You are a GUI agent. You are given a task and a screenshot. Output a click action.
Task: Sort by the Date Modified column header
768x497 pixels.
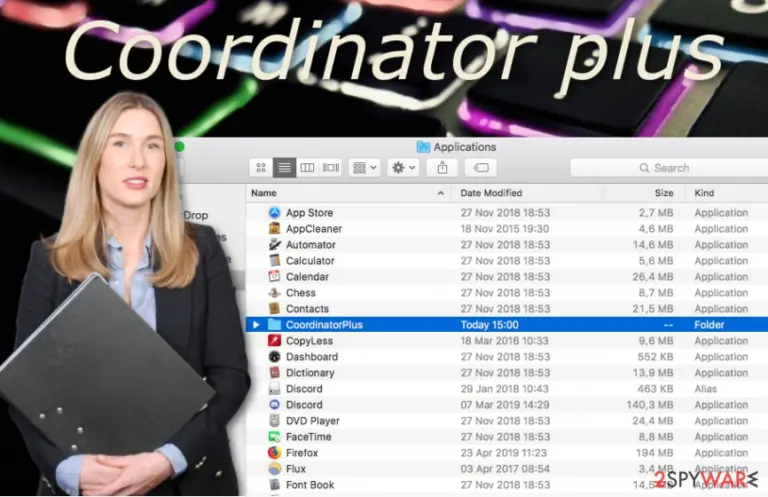point(491,193)
